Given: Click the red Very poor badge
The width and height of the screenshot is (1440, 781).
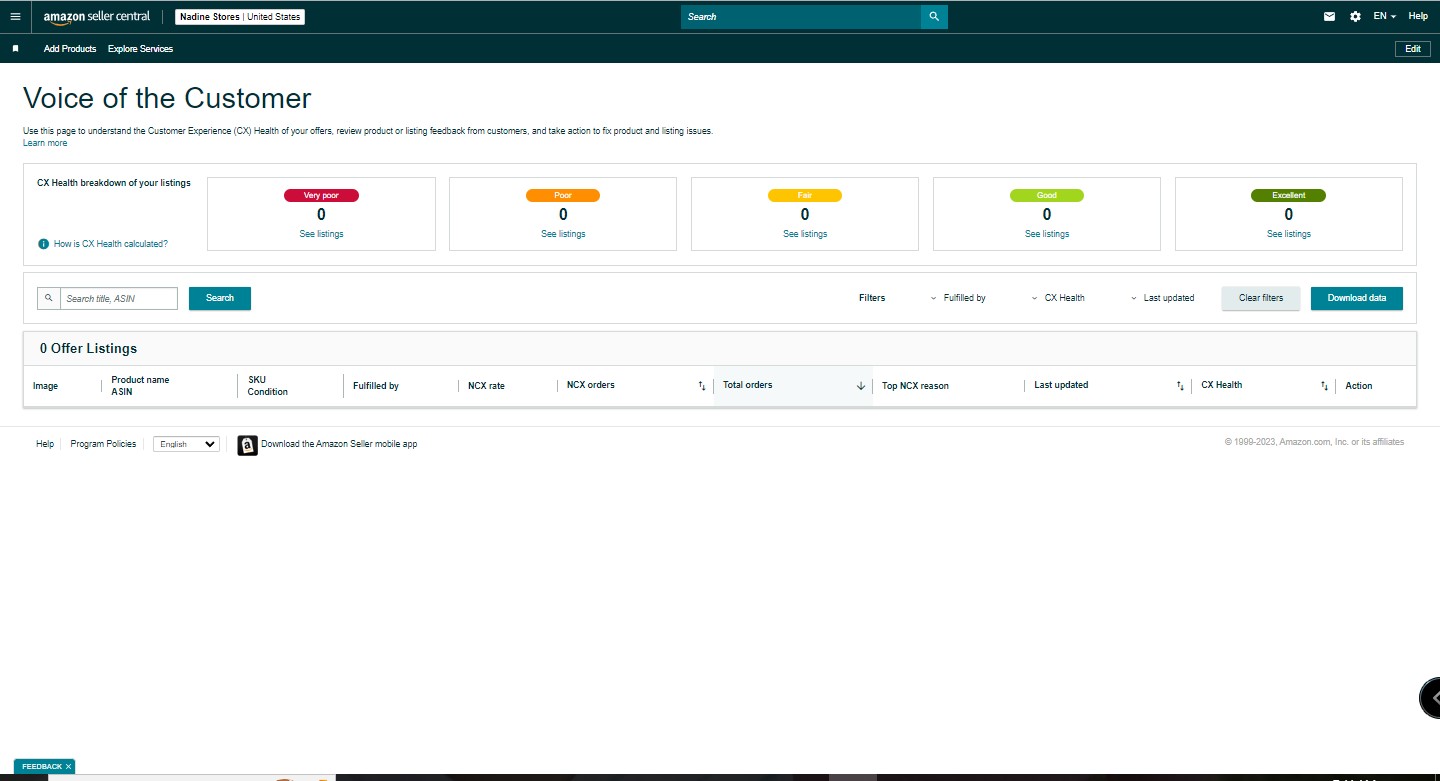Looking at the screenshot, I should (321, 195).
